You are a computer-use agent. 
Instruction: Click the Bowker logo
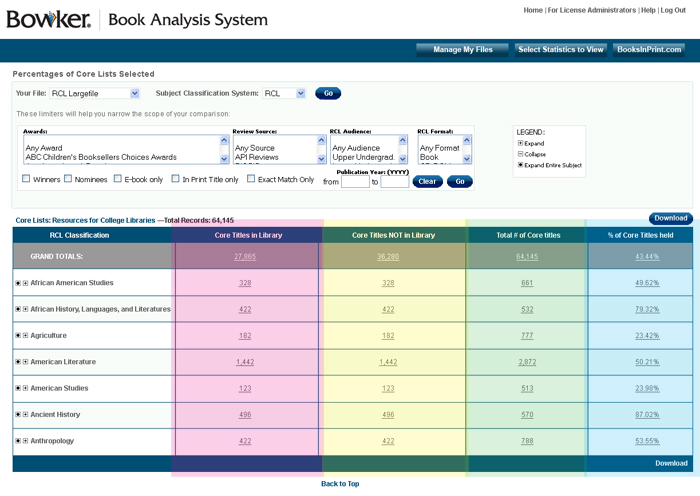[48, 19]
